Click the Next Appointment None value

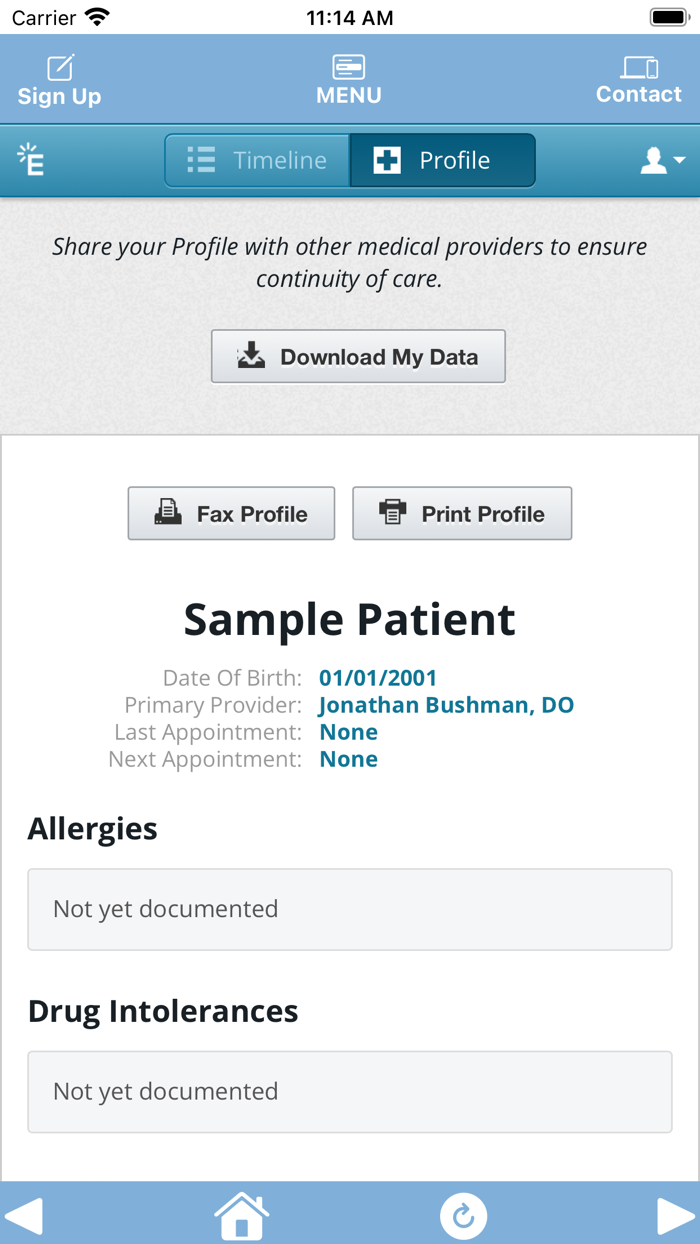pyautogui.click(x=348, y=759)
